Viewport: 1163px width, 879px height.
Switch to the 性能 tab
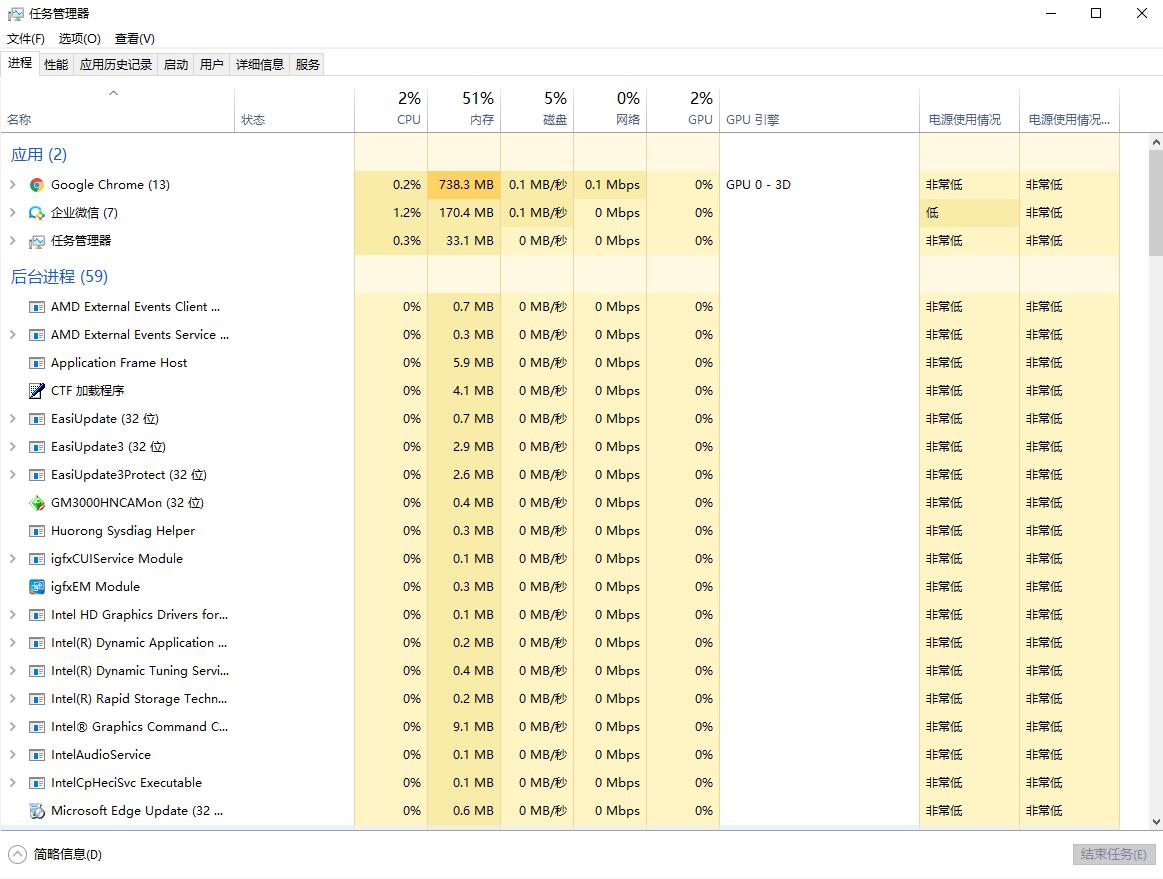(55, 63)
